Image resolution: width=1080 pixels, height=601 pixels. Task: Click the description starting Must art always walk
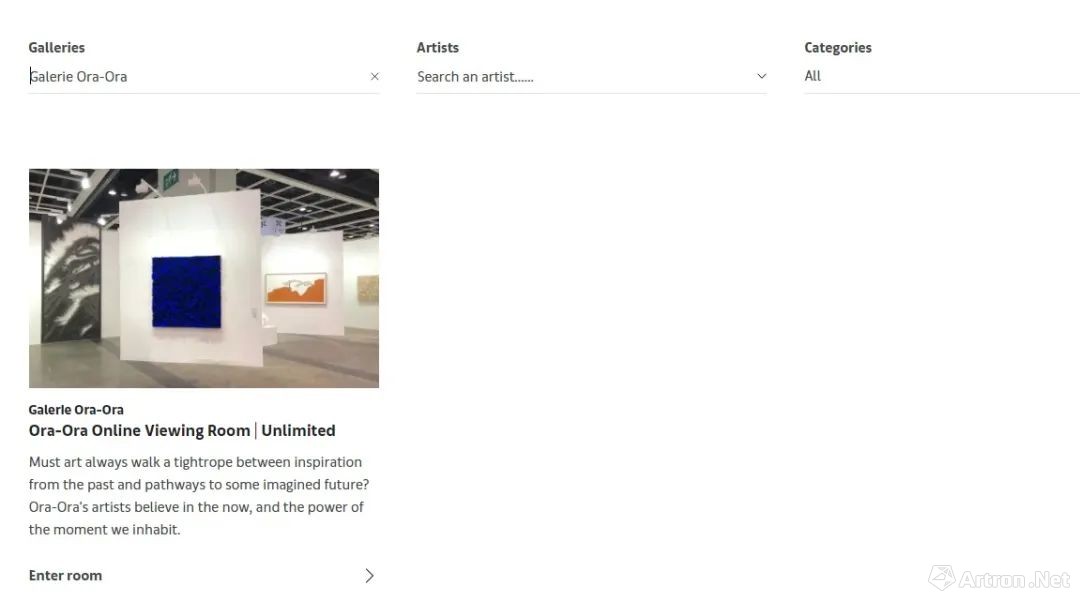199,496
